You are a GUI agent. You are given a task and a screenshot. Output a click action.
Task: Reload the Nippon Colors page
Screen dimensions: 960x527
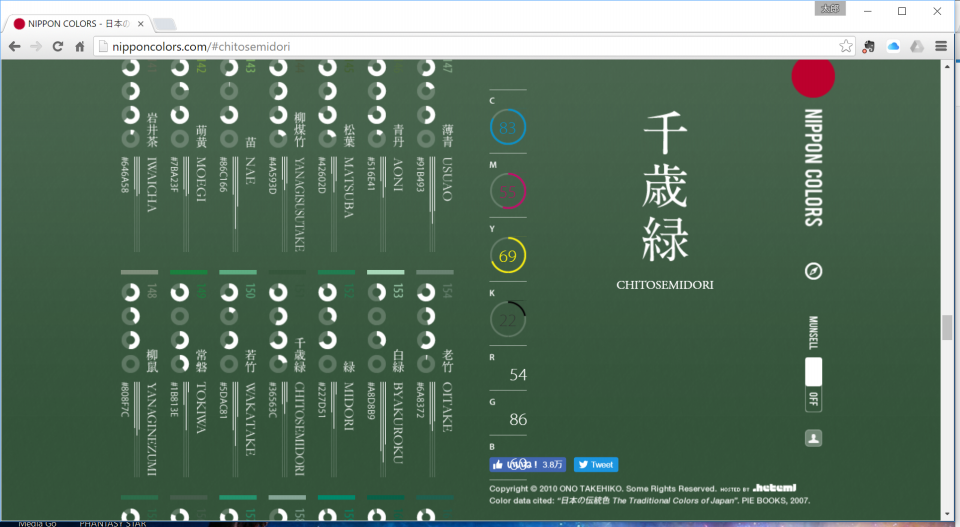pyautogui.click(x=58, y=47)
